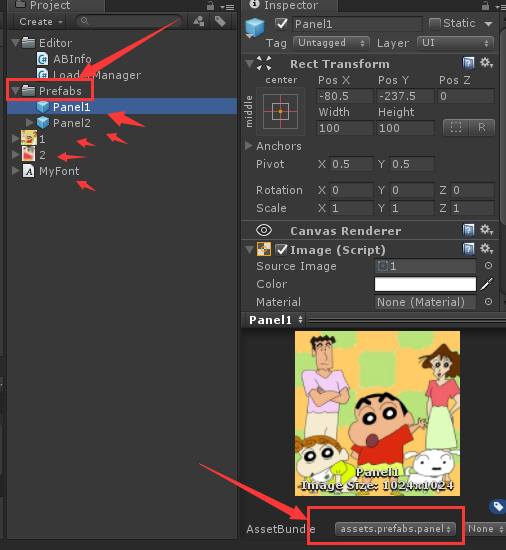Toggle blueprint mode button
The width and height of the screenshot is (506, 550).
pos(456,127)
